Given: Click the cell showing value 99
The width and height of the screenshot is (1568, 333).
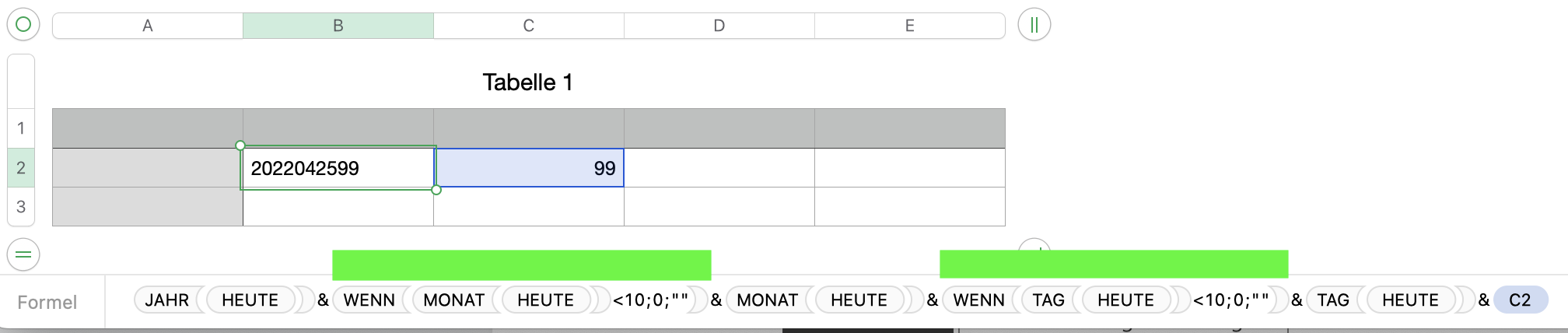Looking at the screenshot, I should 529,168.
